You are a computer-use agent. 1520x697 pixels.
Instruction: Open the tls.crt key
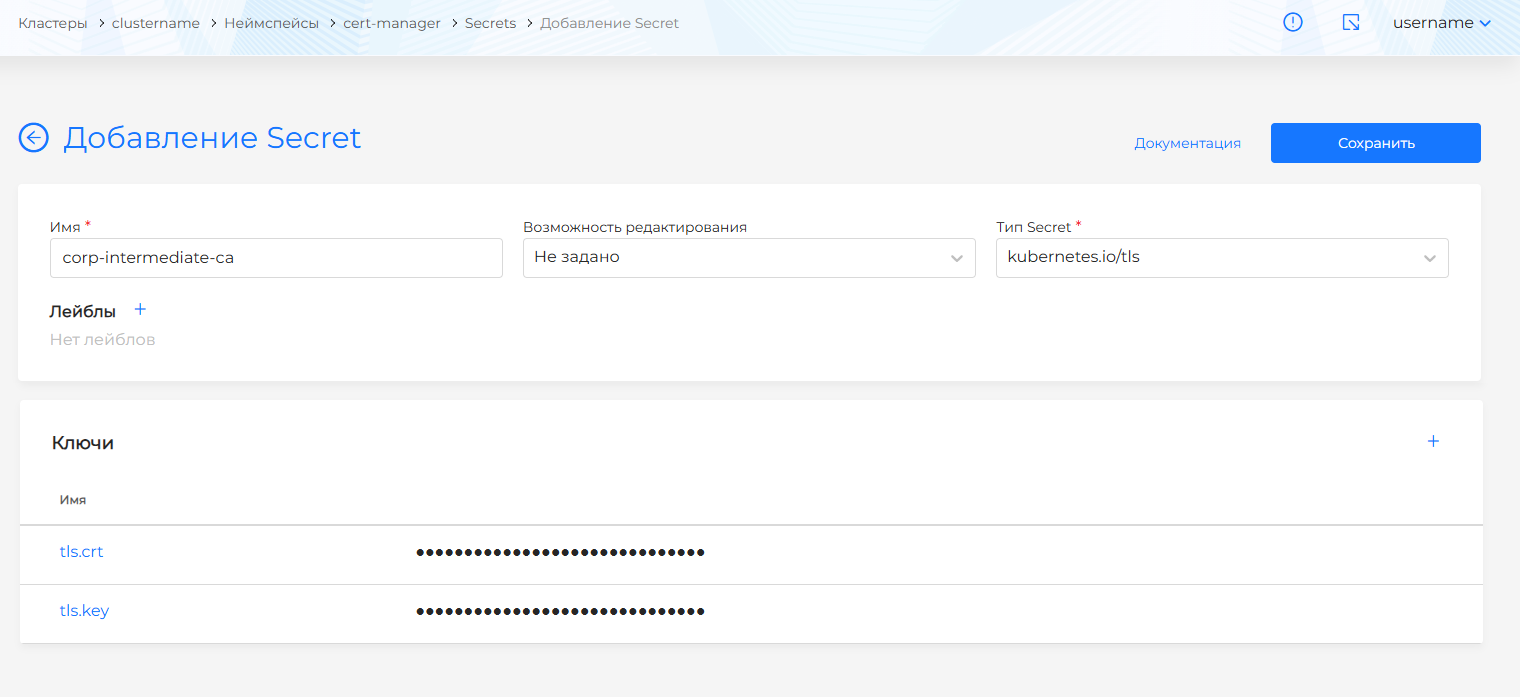[82, 552]
